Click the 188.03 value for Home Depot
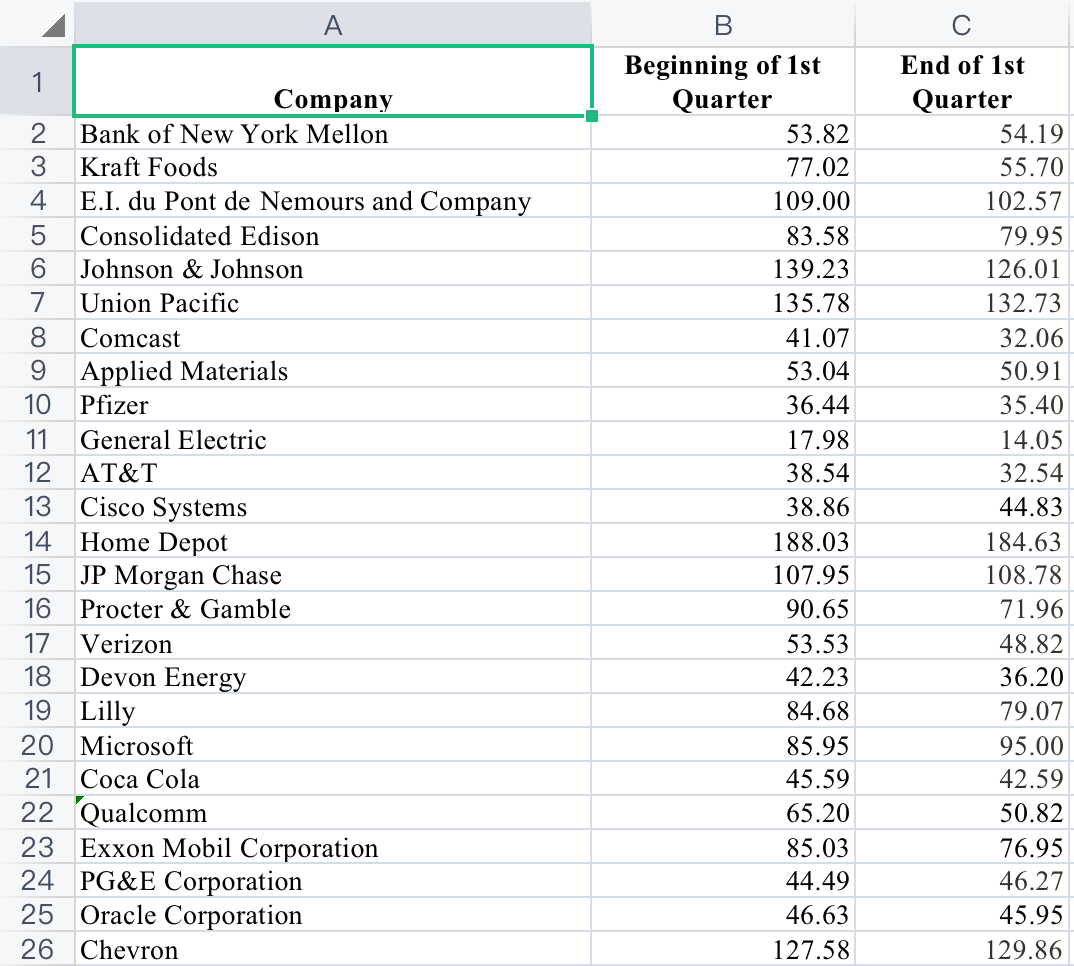 [722, 541]
